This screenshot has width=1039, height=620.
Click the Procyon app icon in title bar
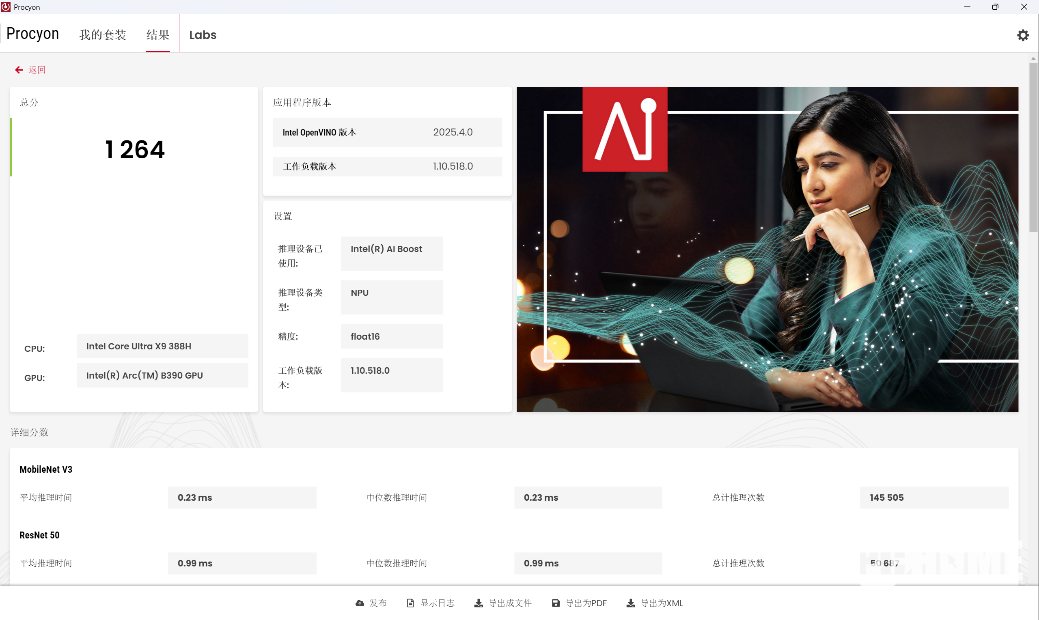(x=6, y=6)
